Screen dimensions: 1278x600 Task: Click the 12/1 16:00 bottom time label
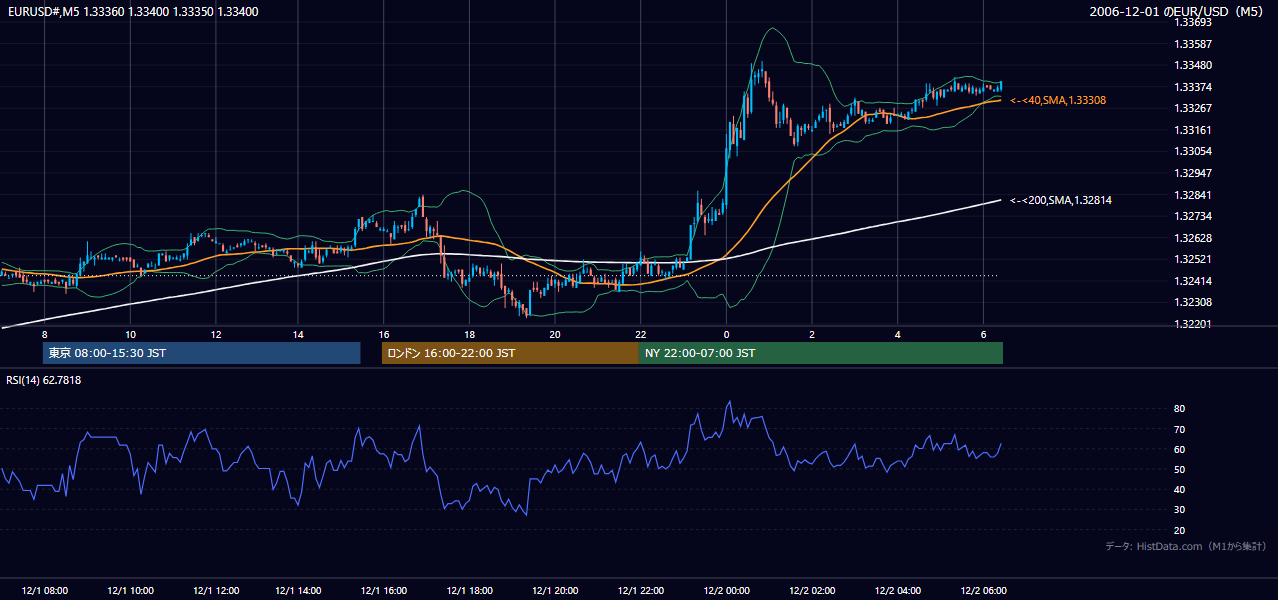pos(385,590)
